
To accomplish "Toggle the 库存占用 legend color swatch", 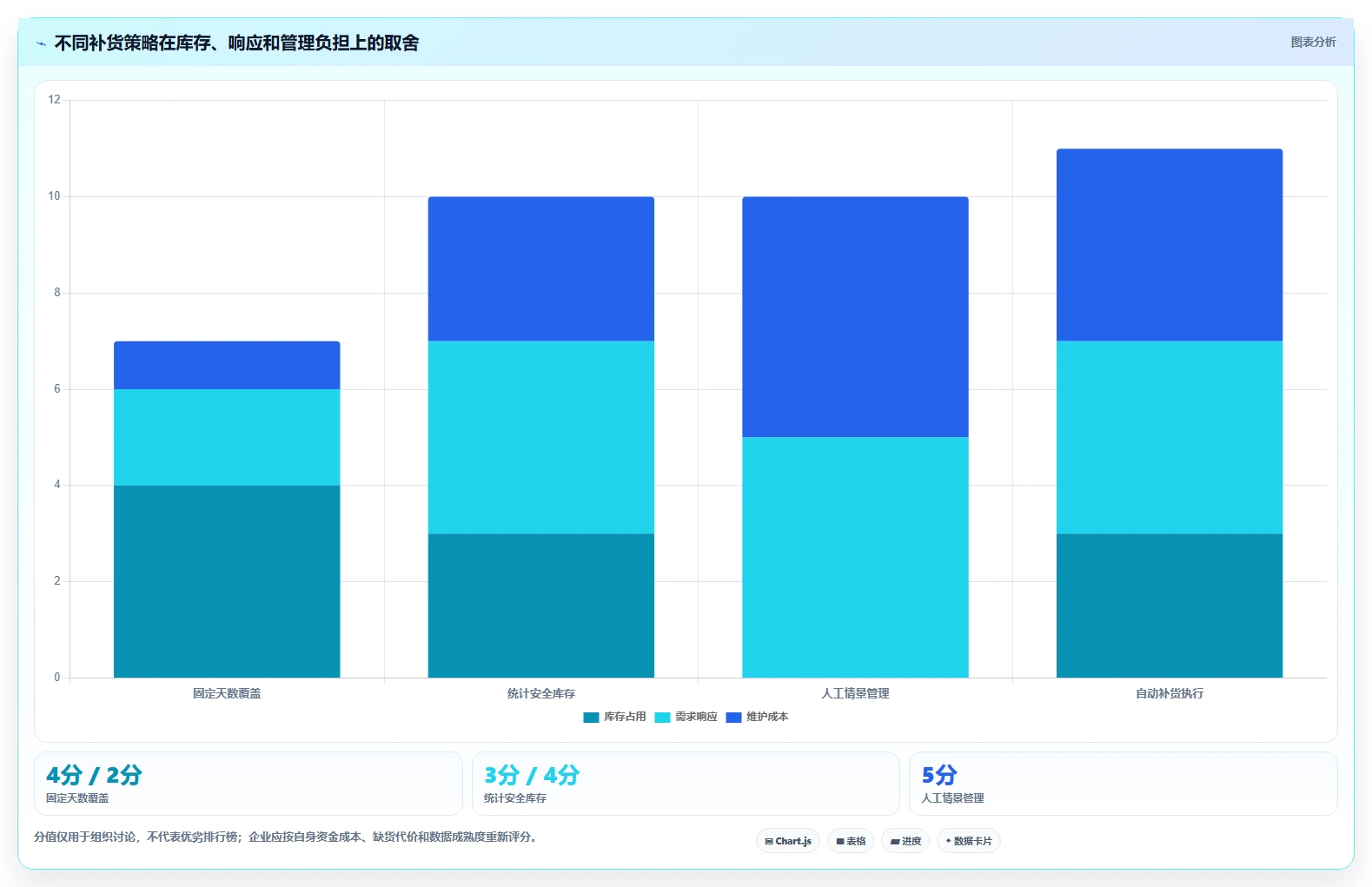I will 591,718.
